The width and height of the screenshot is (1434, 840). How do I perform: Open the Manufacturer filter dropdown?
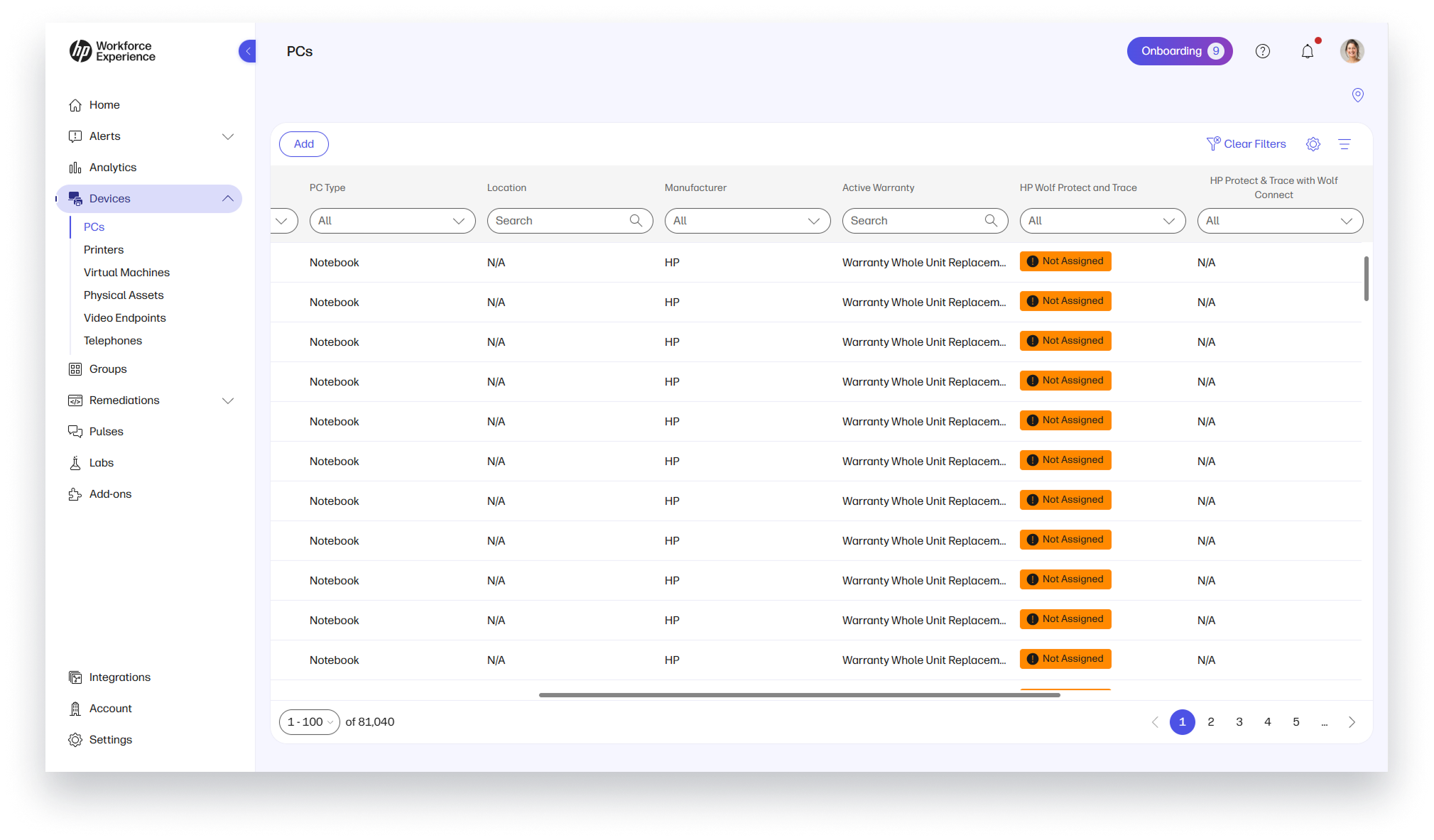(x=747, y=220)
